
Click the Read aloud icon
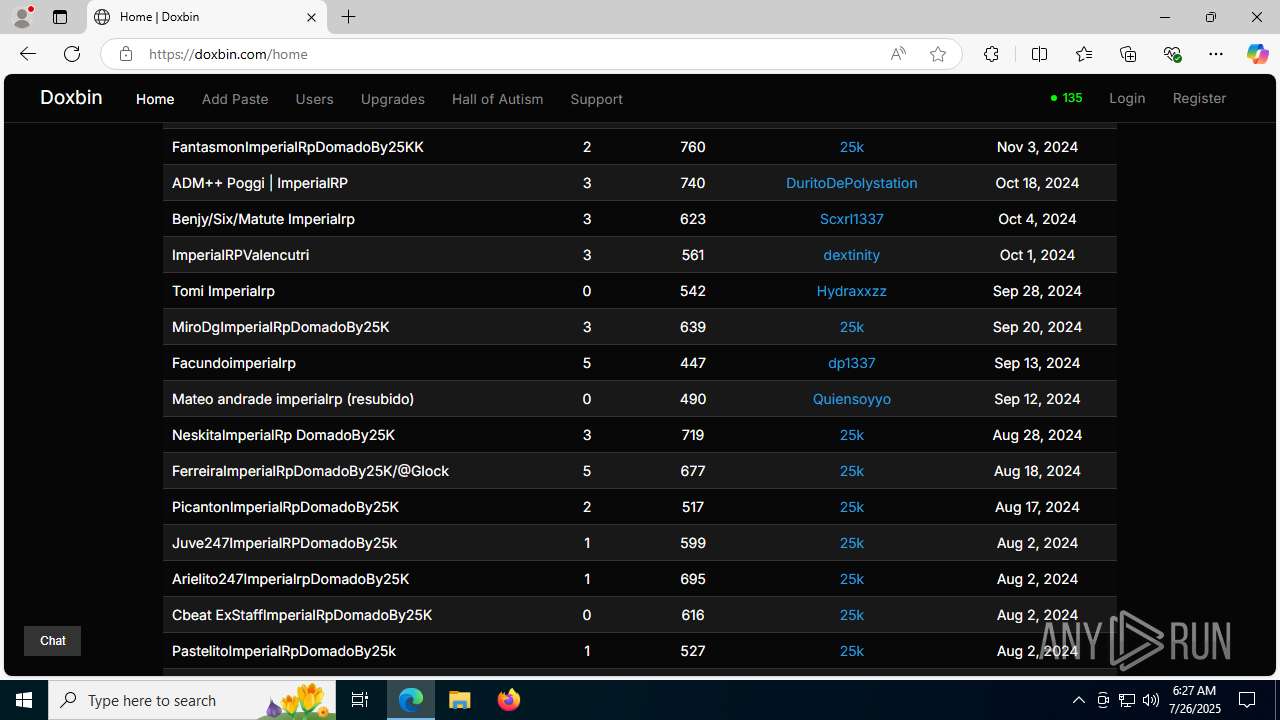[898, 54]
